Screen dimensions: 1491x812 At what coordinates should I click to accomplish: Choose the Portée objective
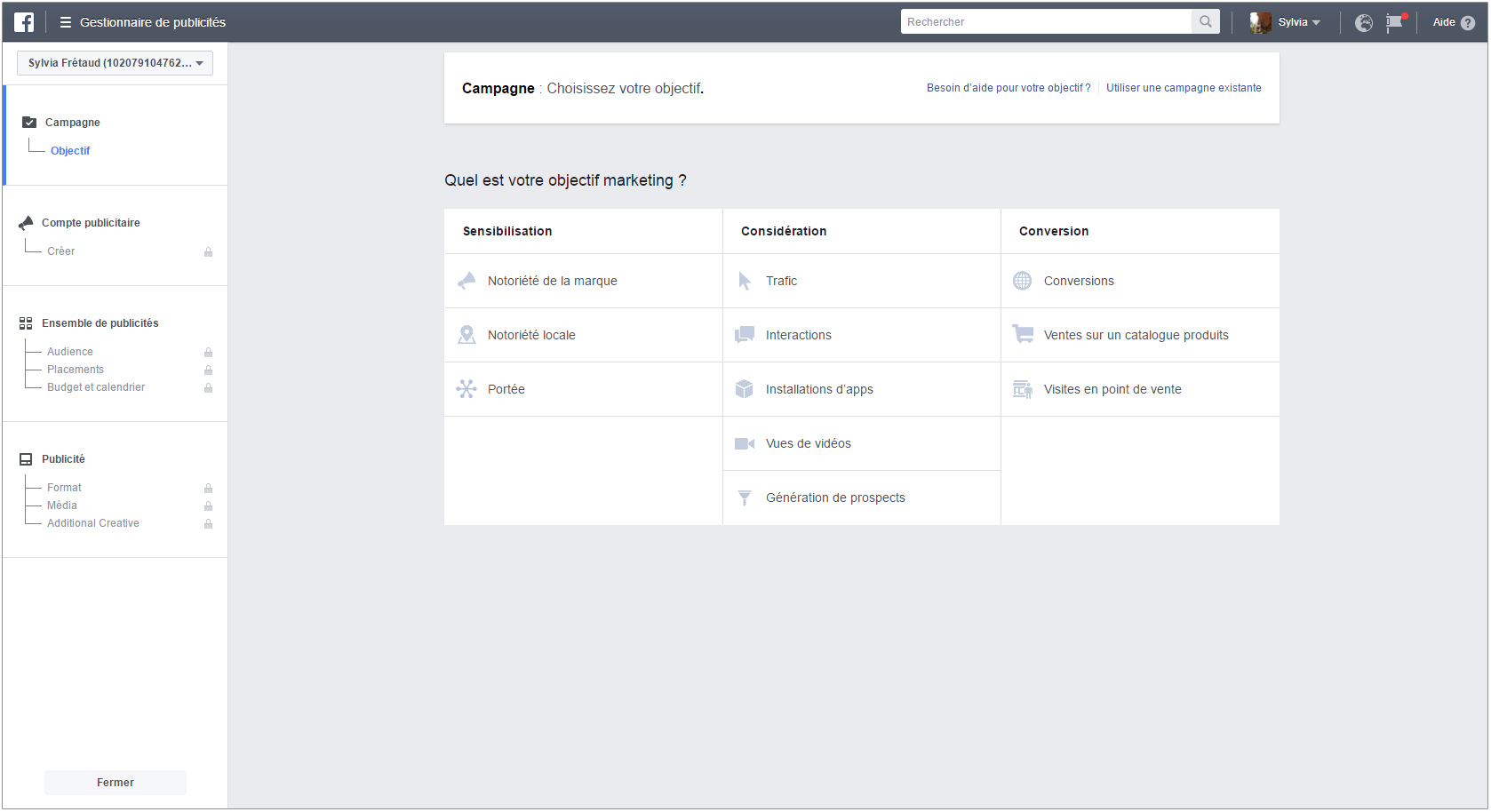(583, 389)
